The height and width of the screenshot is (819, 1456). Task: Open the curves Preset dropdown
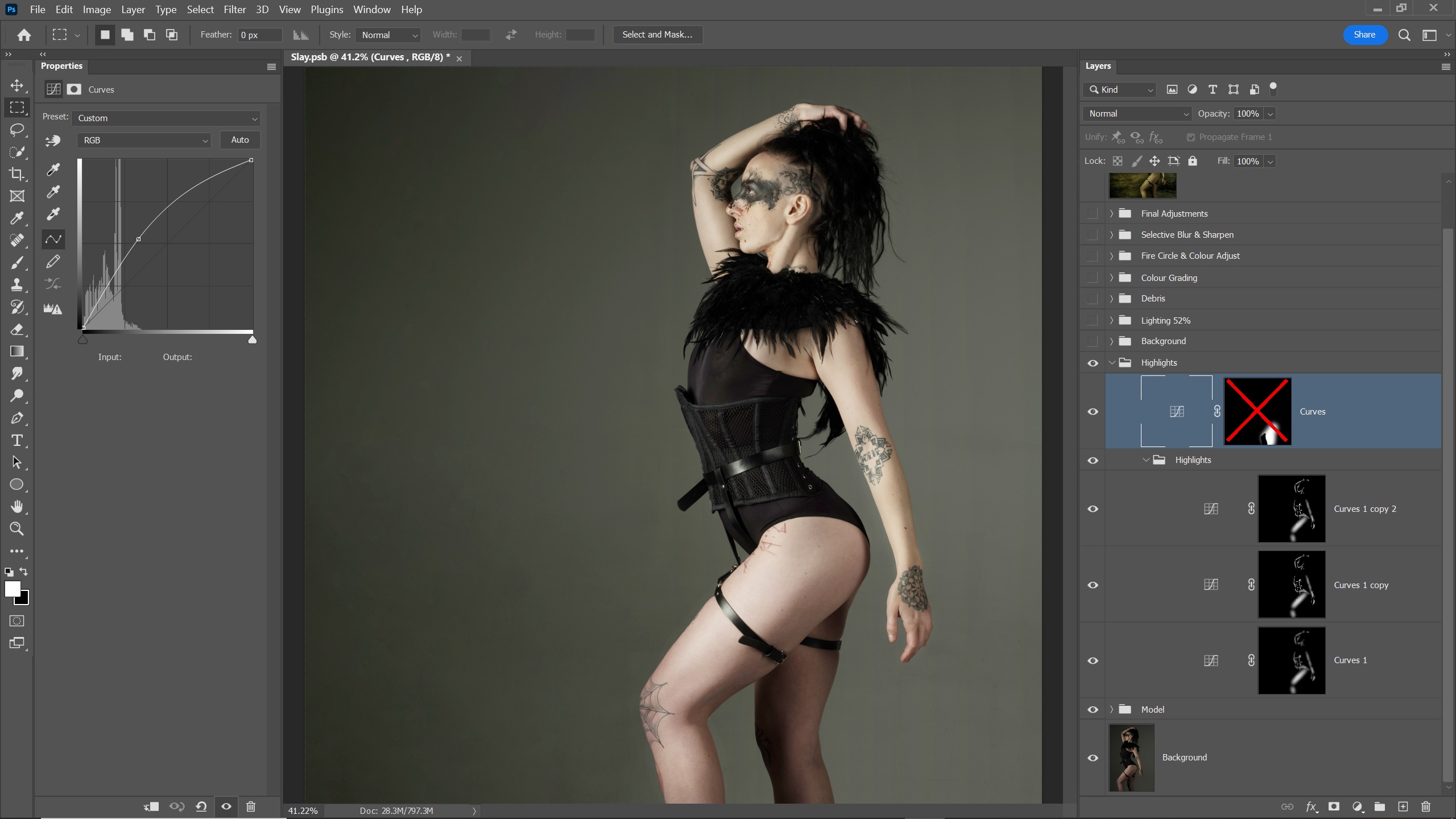pos(167,118)
